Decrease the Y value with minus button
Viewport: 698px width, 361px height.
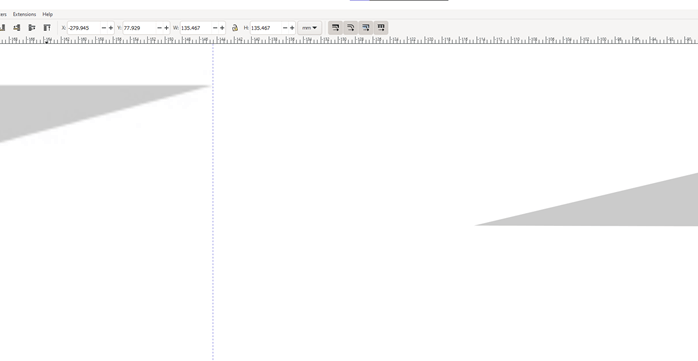160,28
